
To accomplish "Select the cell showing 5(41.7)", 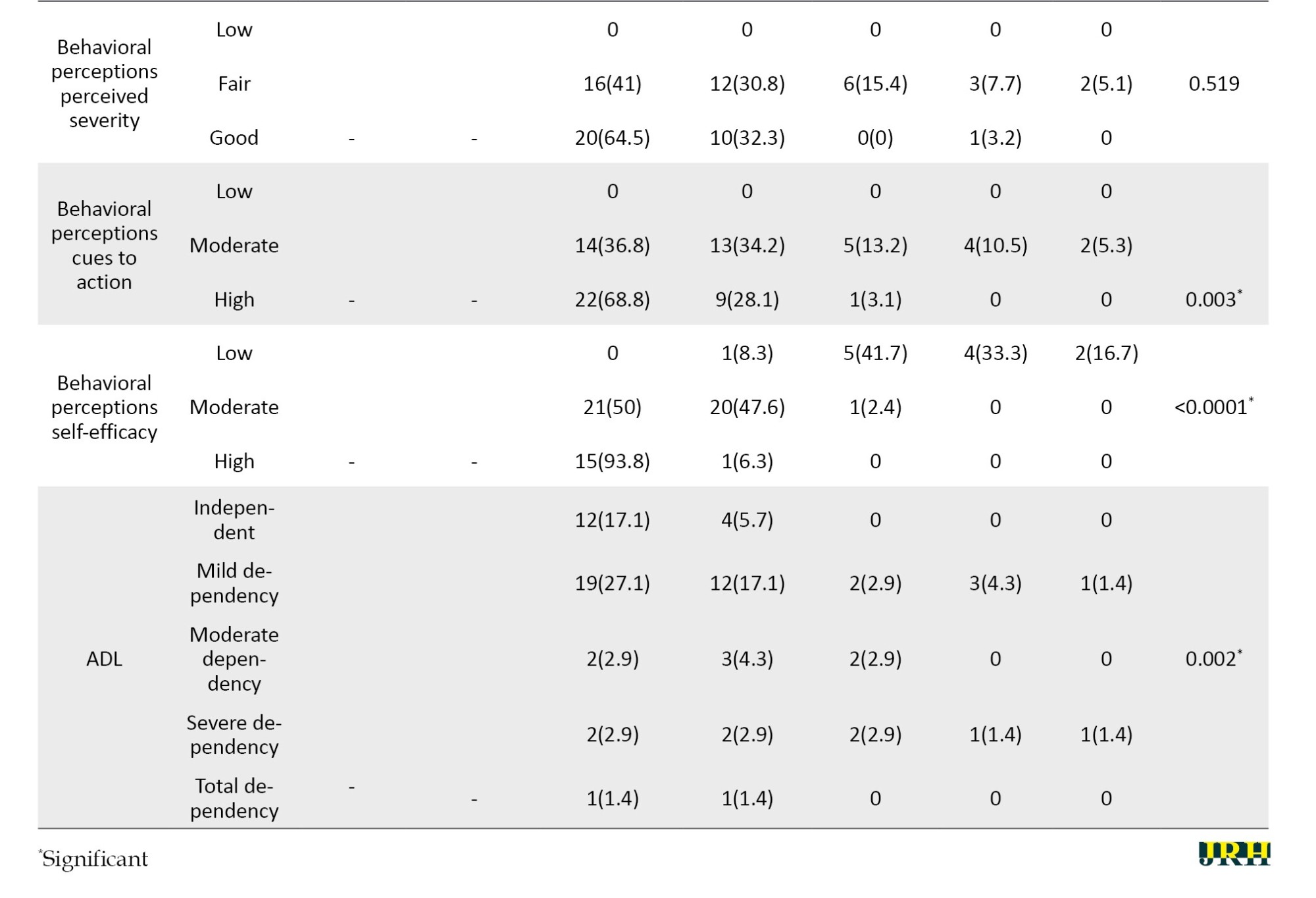I will coord(874,353).
